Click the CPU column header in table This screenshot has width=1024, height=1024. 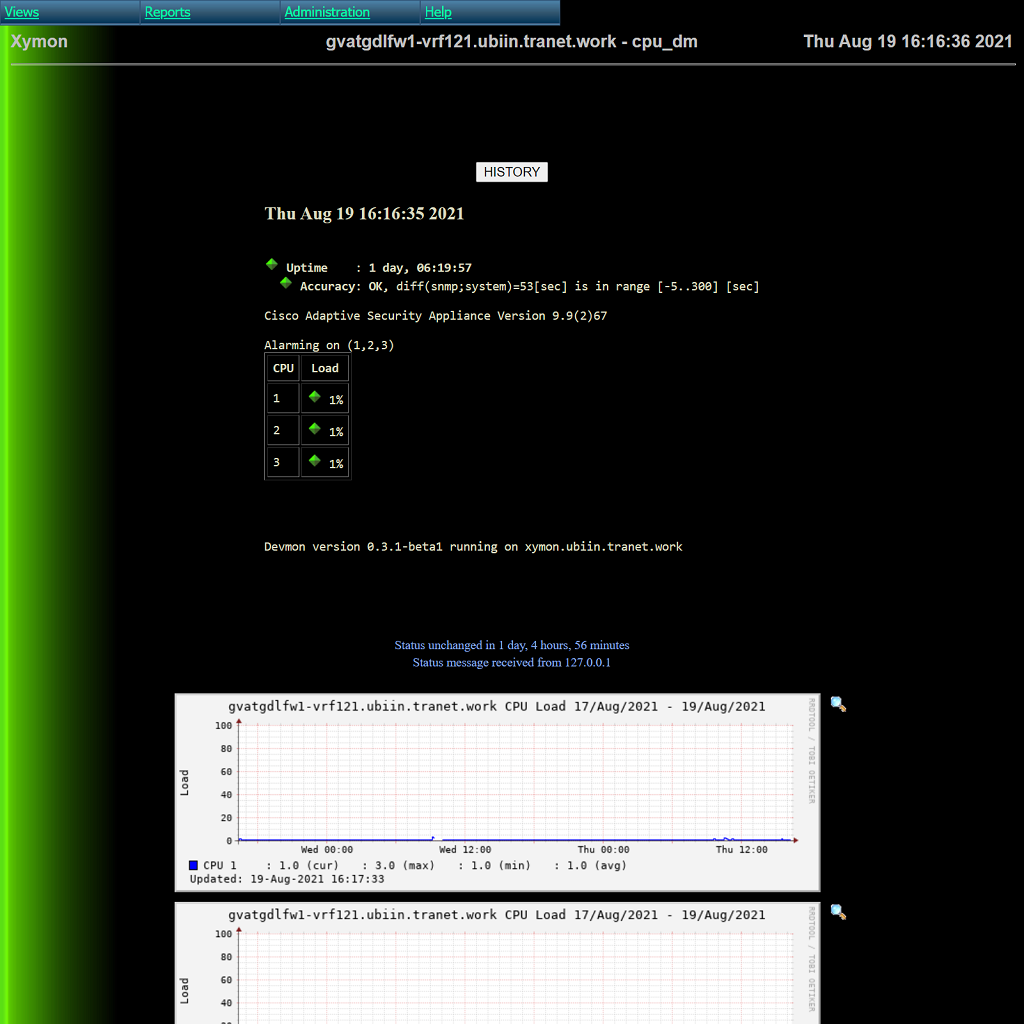(x=283, y=368)
